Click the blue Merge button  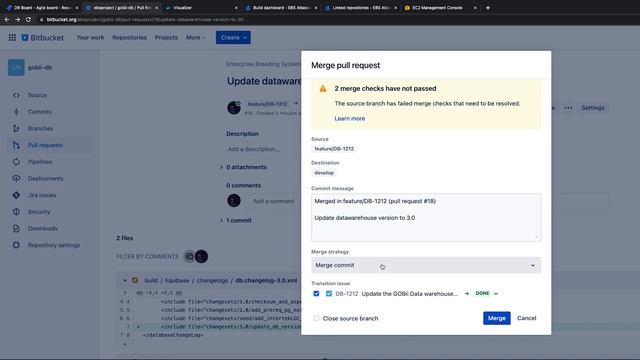[x=497, y=318]
